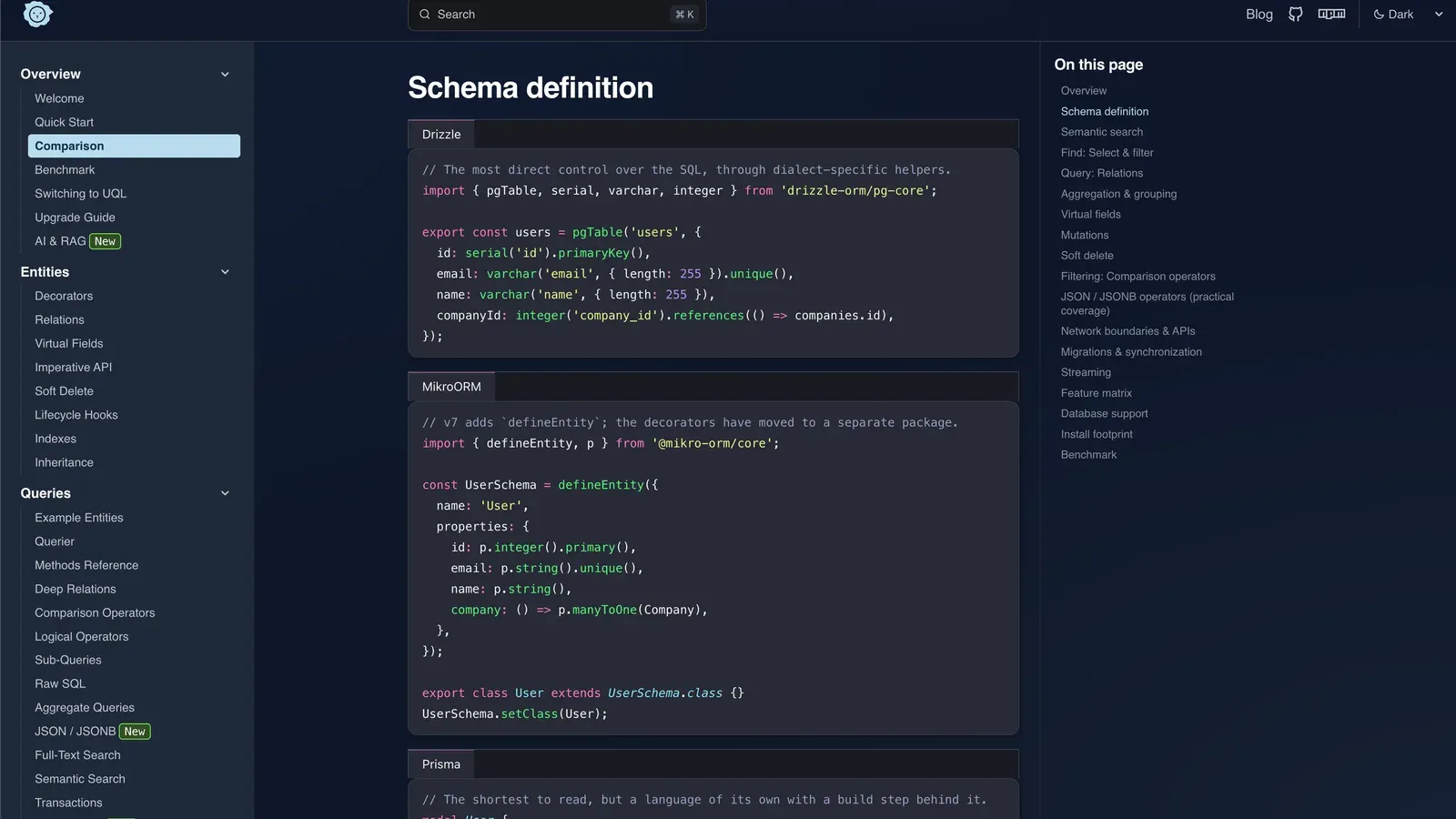Jump to Install footprint section
The height and width of the screenshot is (819, 1456).
point(1097,434)
